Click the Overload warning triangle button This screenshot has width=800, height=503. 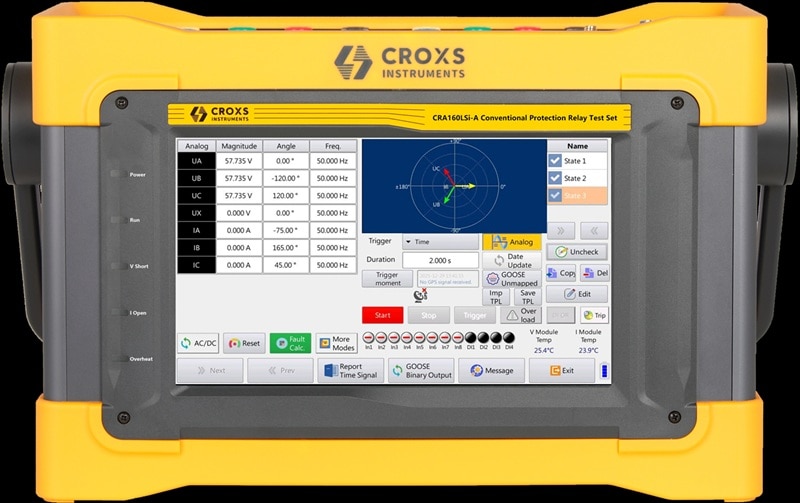point(520,315)
